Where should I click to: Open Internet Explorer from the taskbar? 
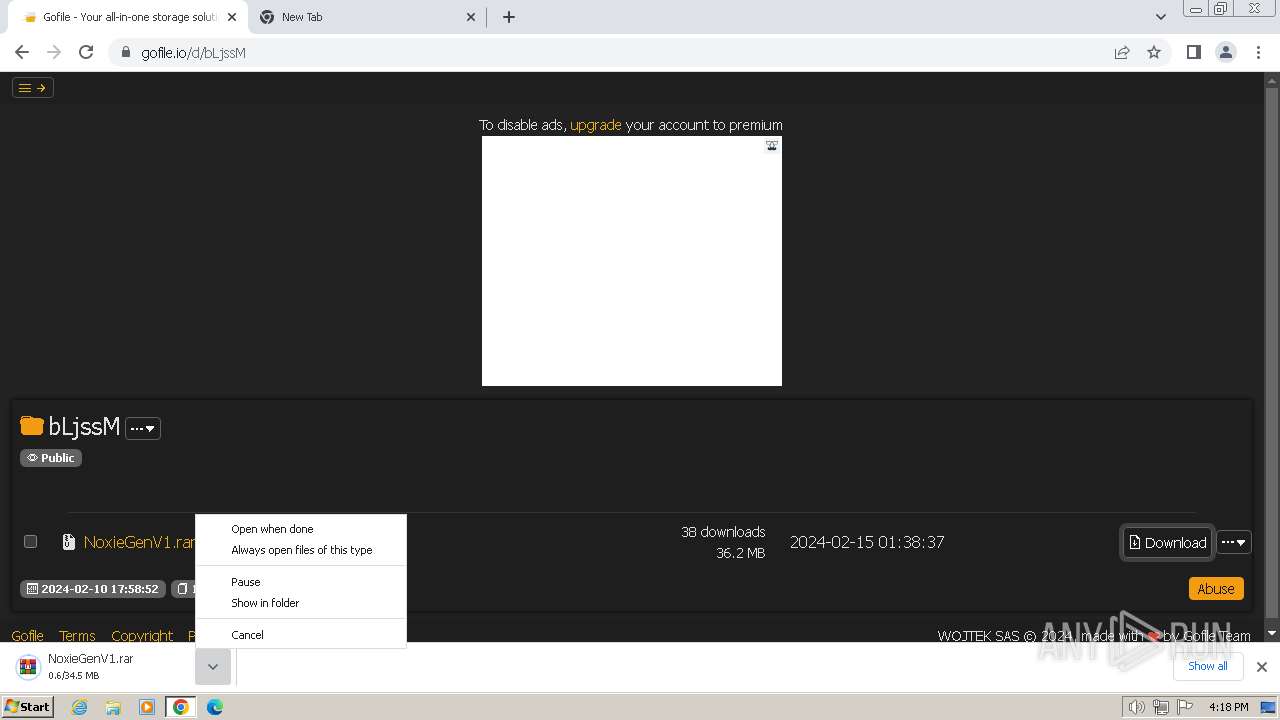[x=80, y=707]
